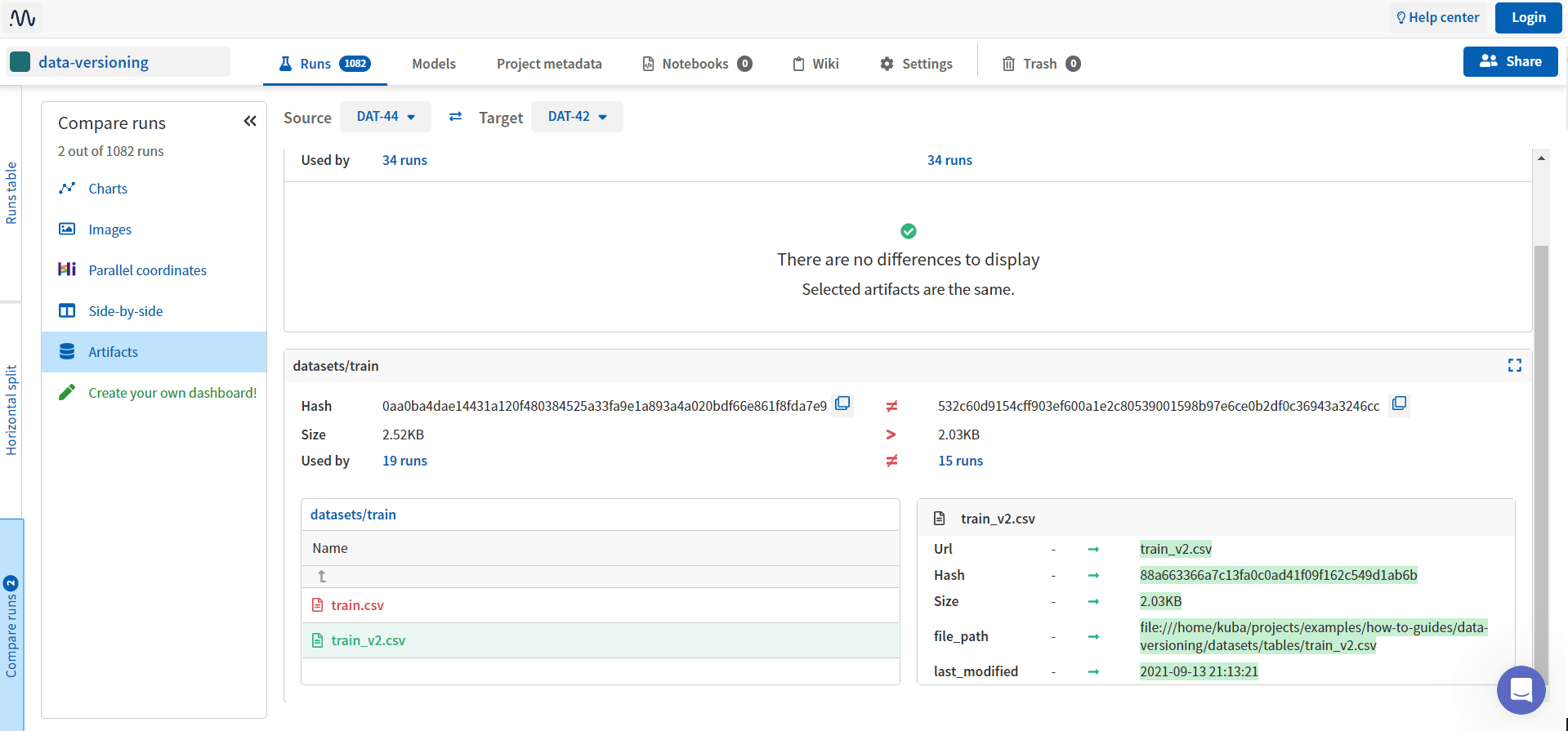Open the Models tab
Screen dimensions: 1568x731
[x=434, y=64]
